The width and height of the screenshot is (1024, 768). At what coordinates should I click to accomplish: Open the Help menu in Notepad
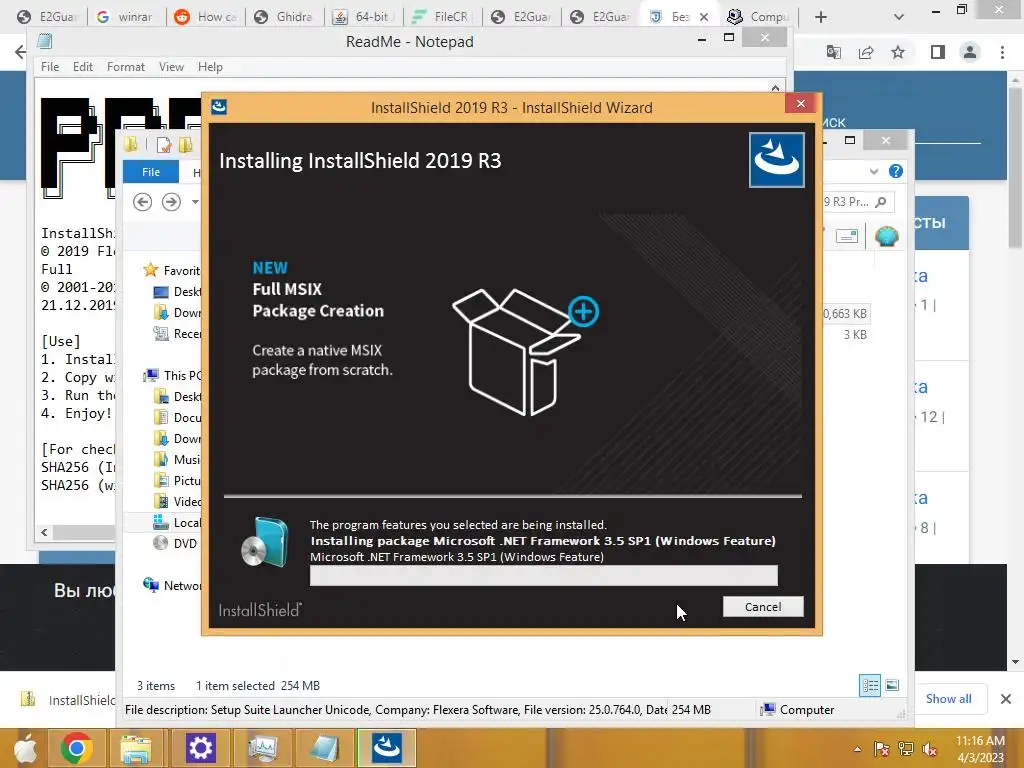(x=210, y=67)
